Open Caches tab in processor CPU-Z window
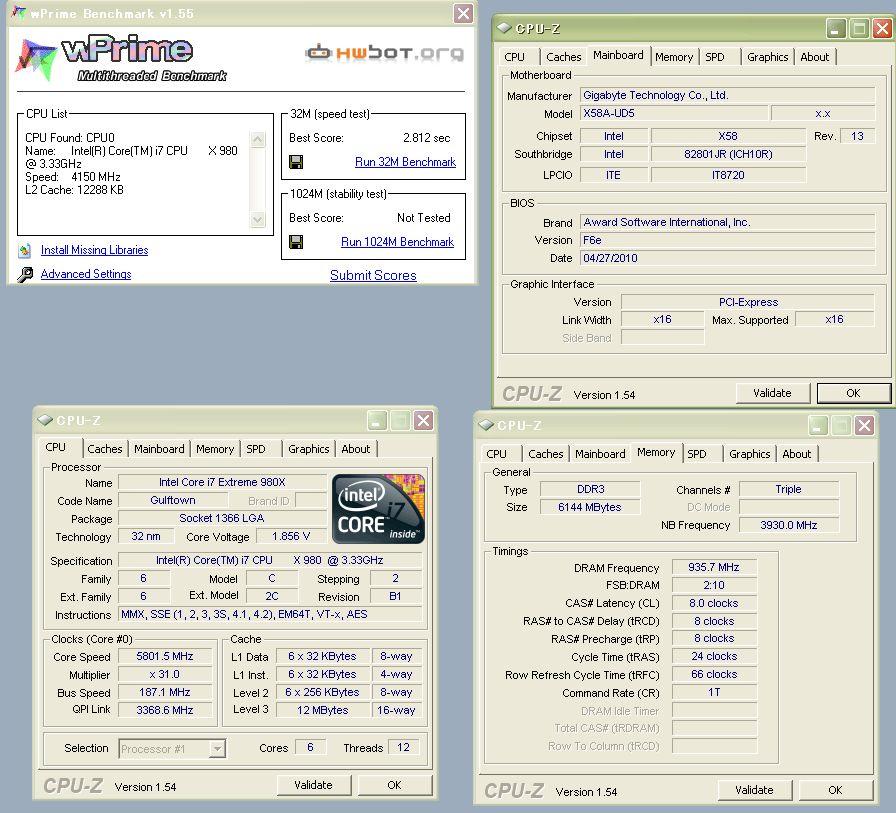The width and height of the screenshot is (896, 813). pyautogui.click(x=105, y=448)
